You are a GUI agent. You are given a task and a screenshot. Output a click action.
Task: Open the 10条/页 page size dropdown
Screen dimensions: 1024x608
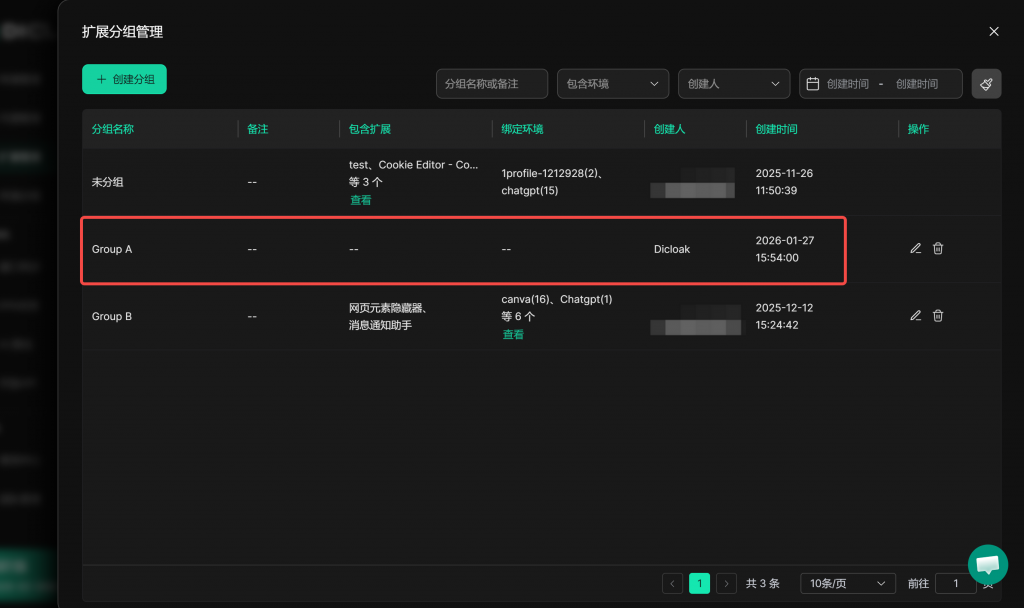tap(847, 583)
